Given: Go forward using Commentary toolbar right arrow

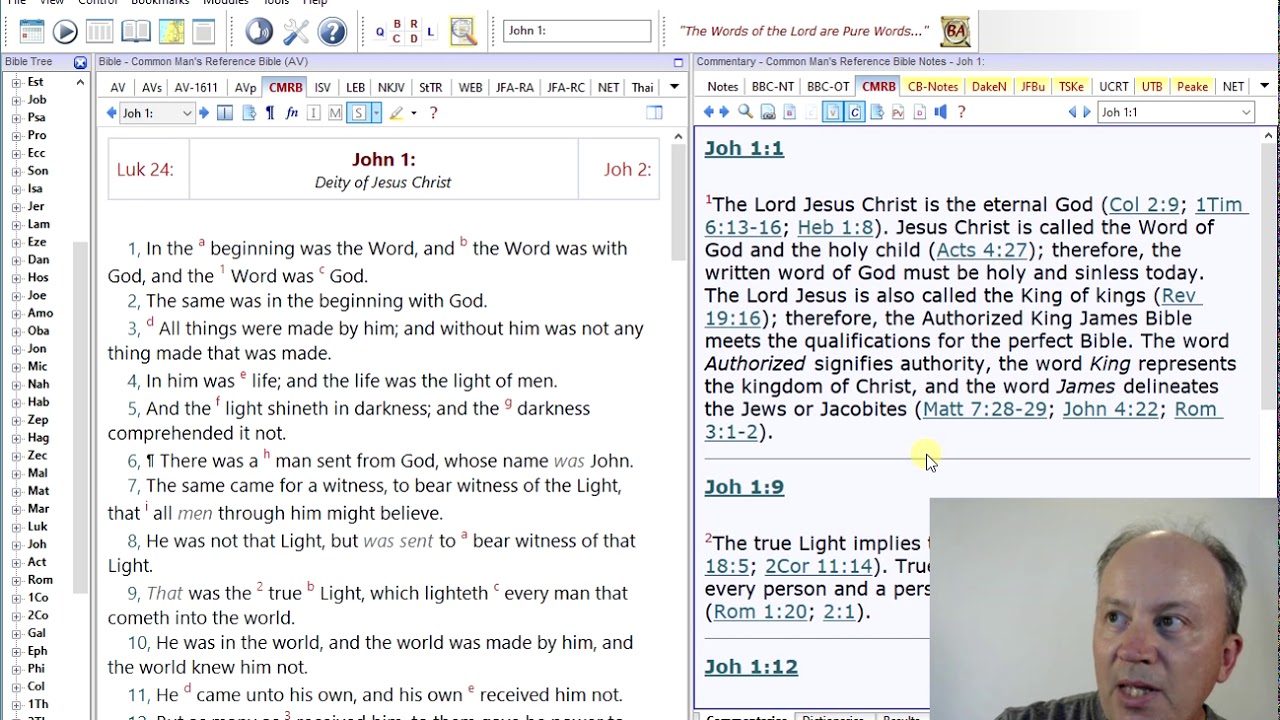Looking at the screenshot, I should (724, 112).
